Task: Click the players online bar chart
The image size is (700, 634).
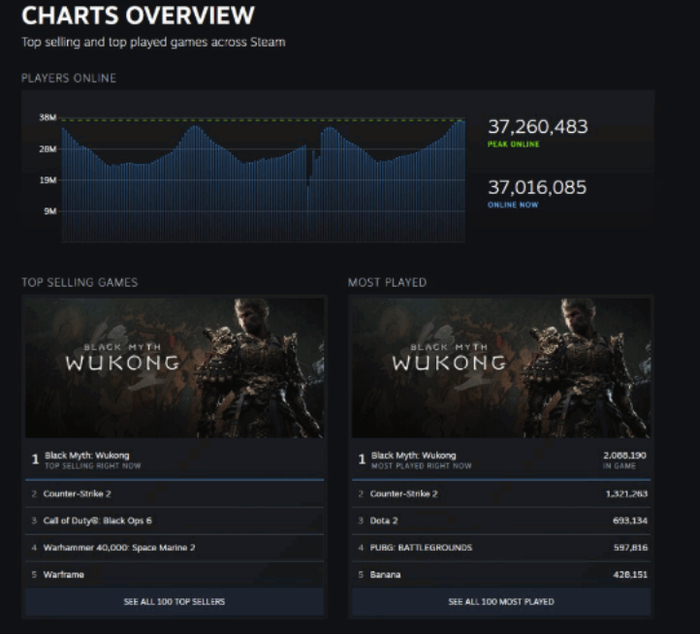Action: [263, 181]
